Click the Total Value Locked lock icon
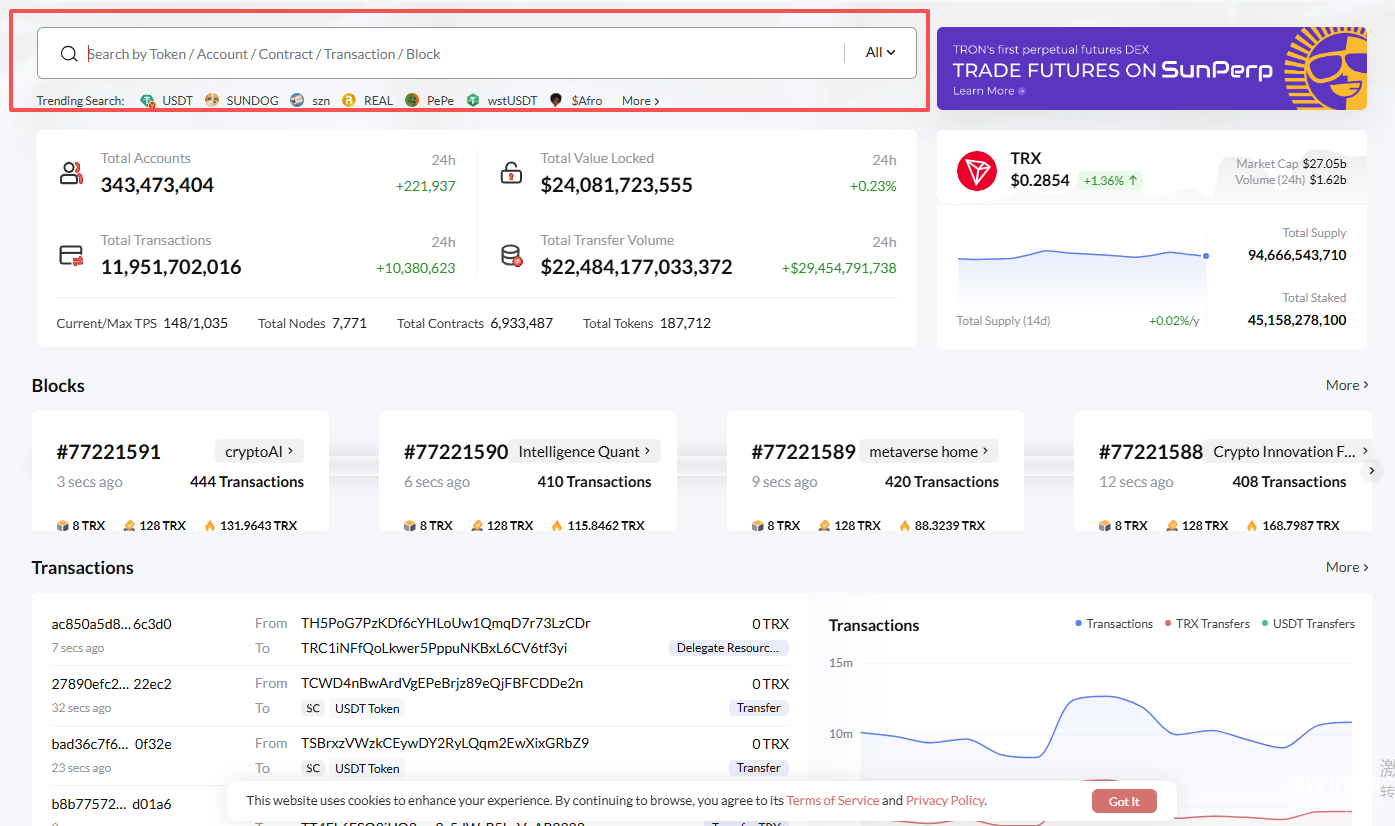This screenshot has width=1395, height=826. pyautogui.click(x=511, y=173)
